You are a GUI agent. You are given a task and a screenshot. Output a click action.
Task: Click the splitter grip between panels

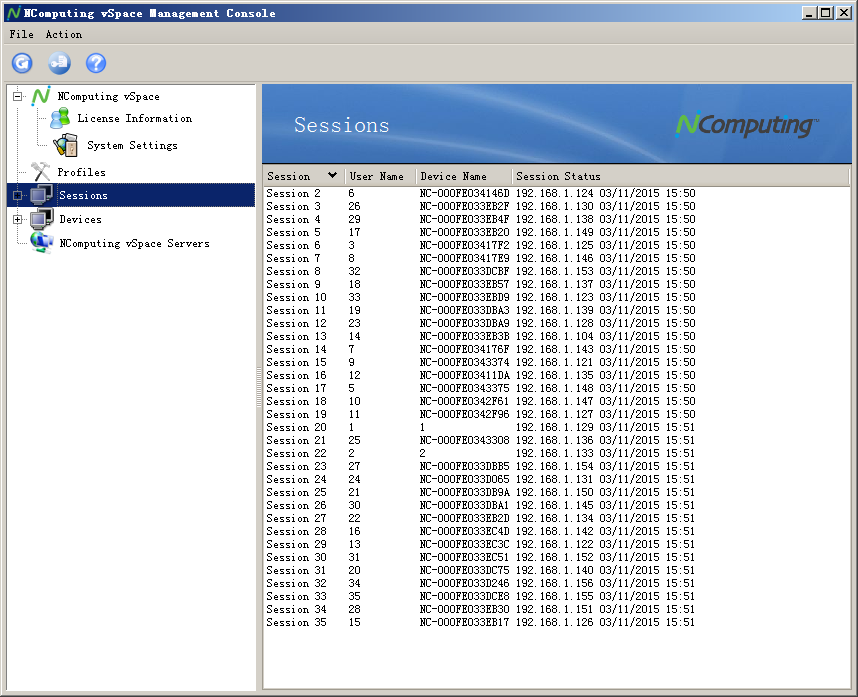tap(259, 387)
